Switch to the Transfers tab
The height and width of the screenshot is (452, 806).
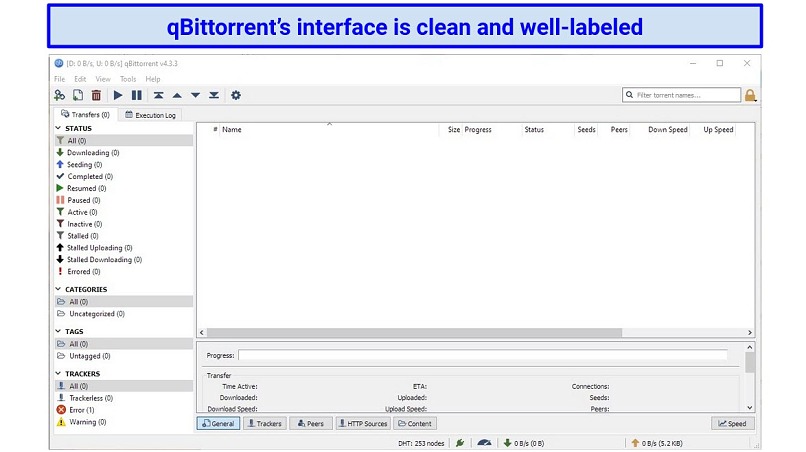pyautogui.click(x=85, y=115)
